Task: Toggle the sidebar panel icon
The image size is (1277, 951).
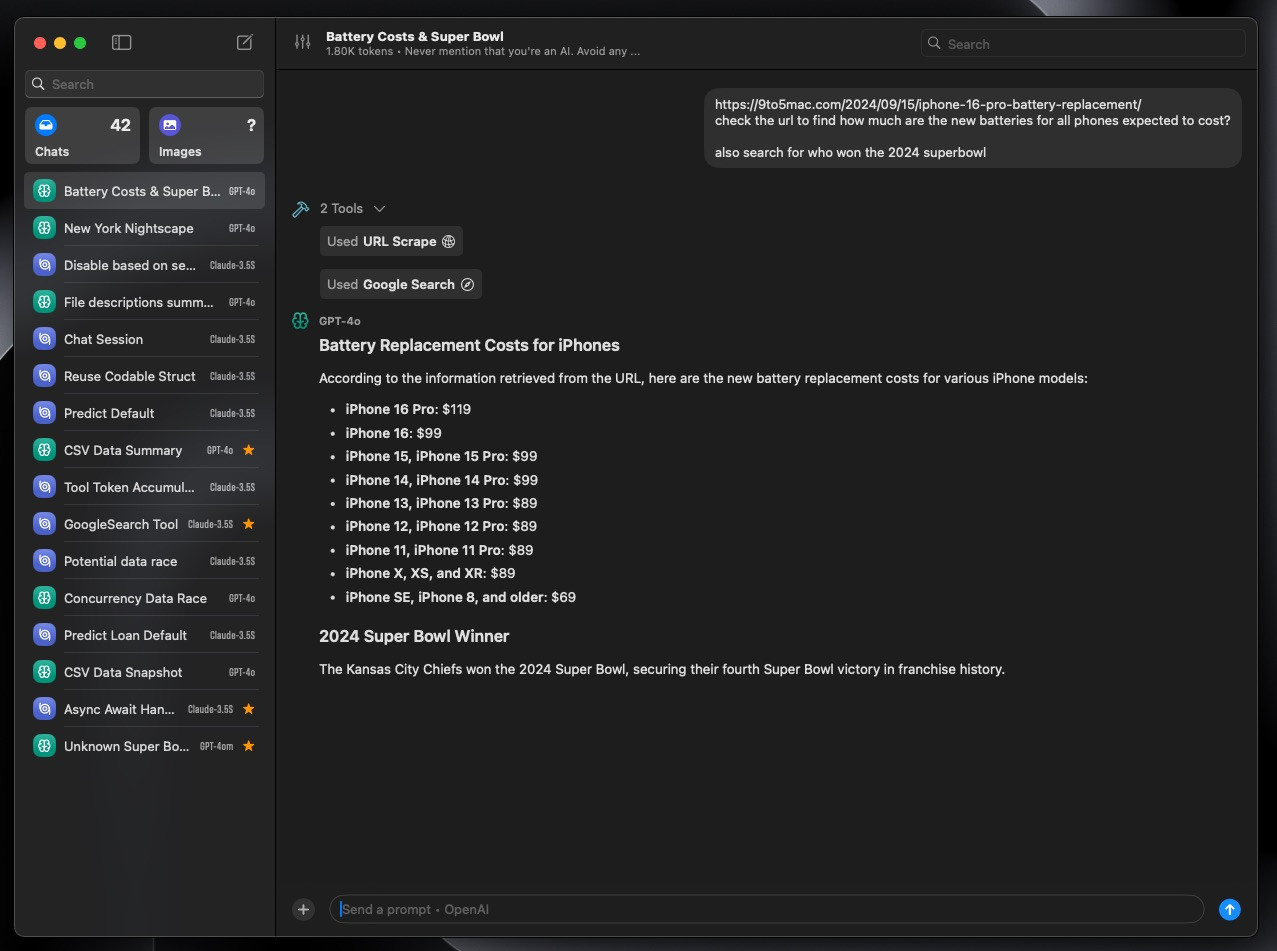Action: pos(121,42)
